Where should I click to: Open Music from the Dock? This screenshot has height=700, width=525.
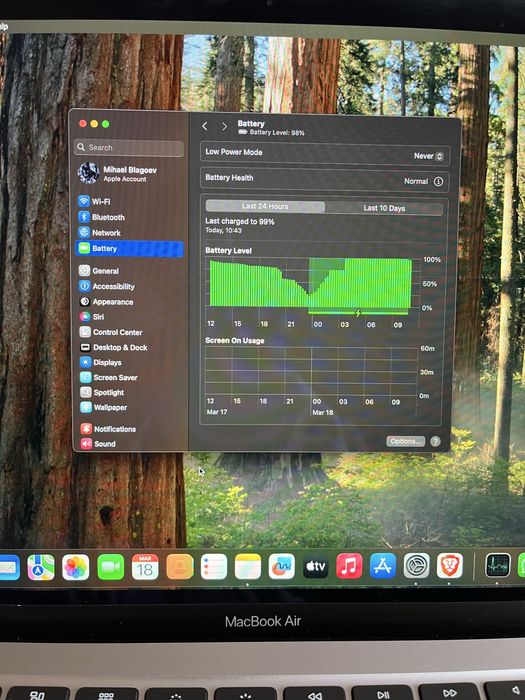pos(349,566)
